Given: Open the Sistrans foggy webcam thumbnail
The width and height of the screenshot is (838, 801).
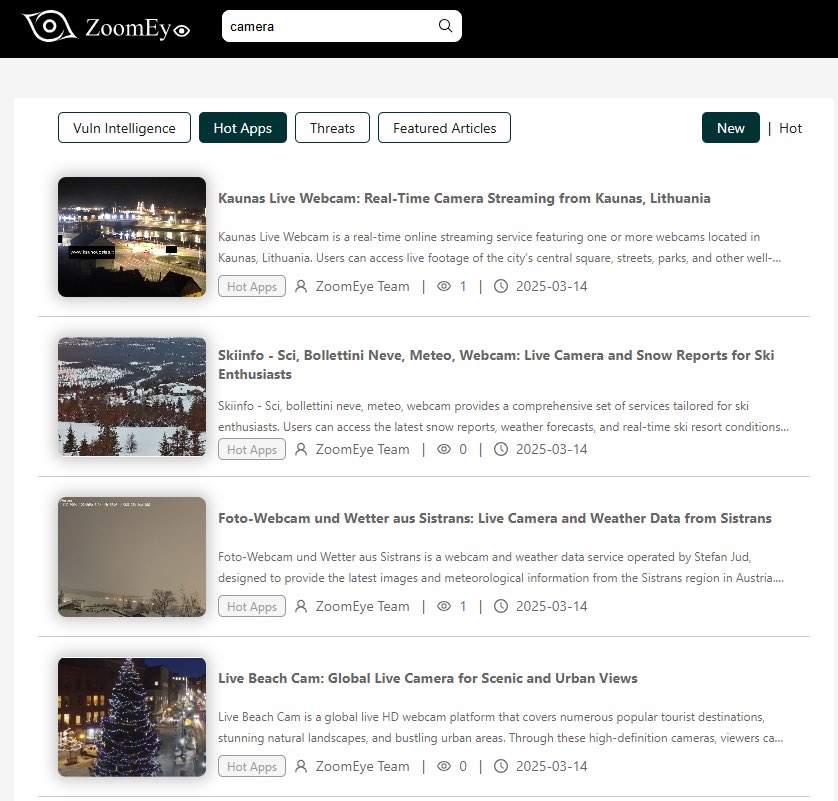Looking at the screenshot, I should click(x=132, y=557).
